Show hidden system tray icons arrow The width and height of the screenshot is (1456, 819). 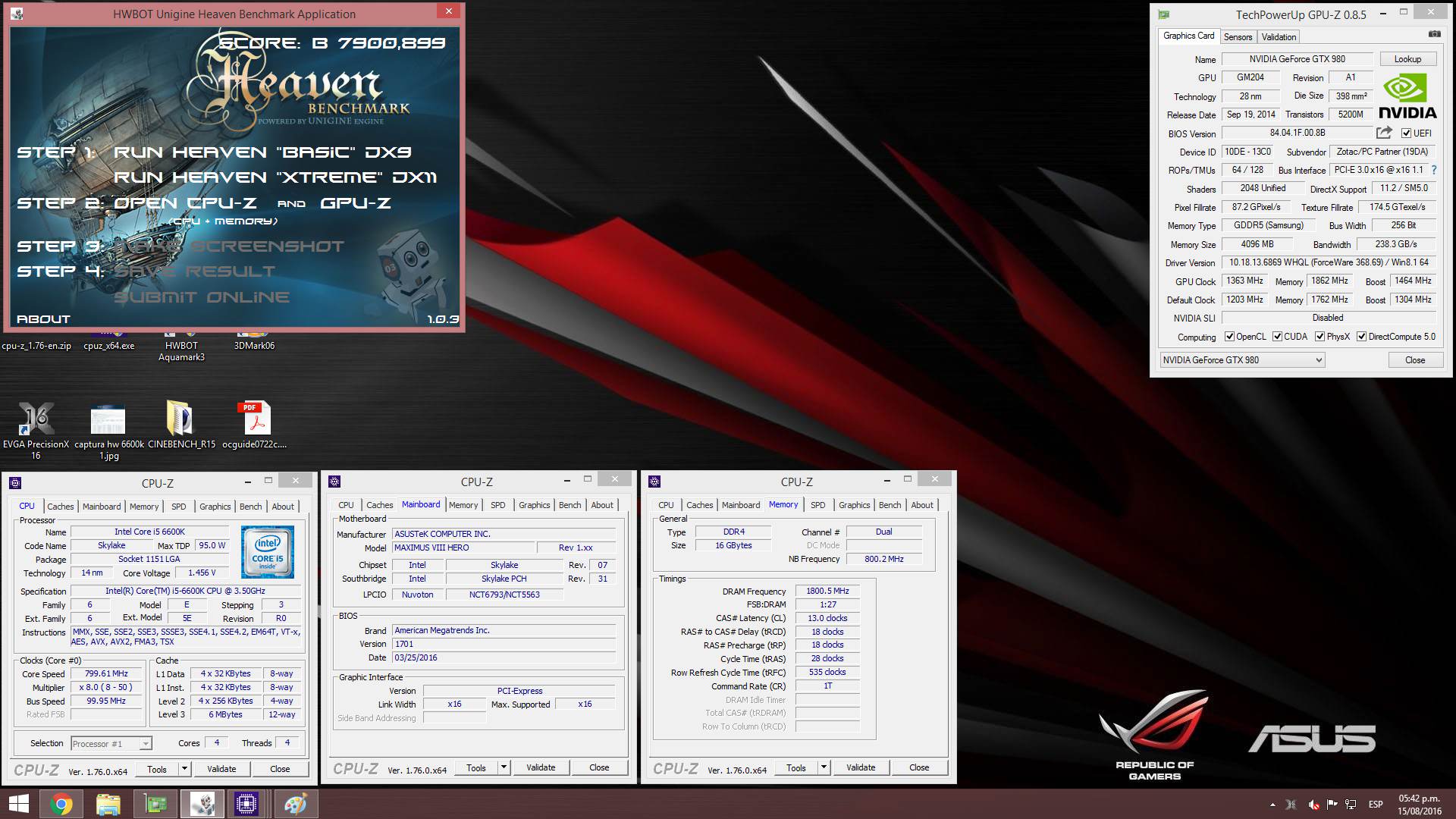(x=1272, y=804)
